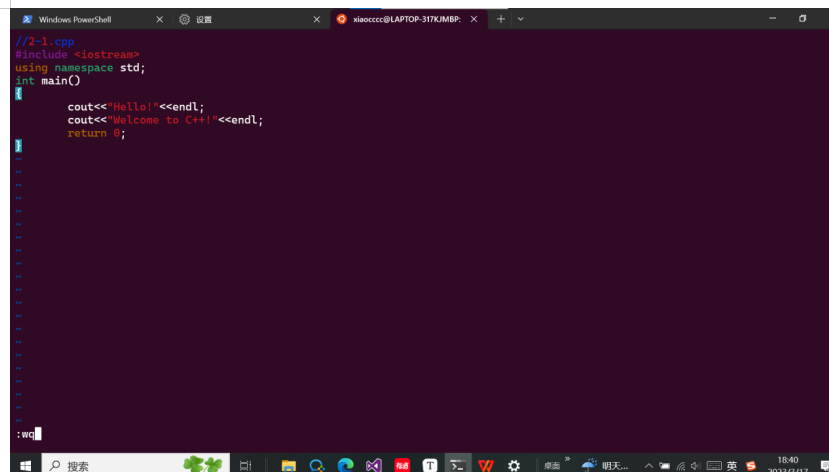Click the highlighted closing brace
829x472 pixels.
click(19, 146)
